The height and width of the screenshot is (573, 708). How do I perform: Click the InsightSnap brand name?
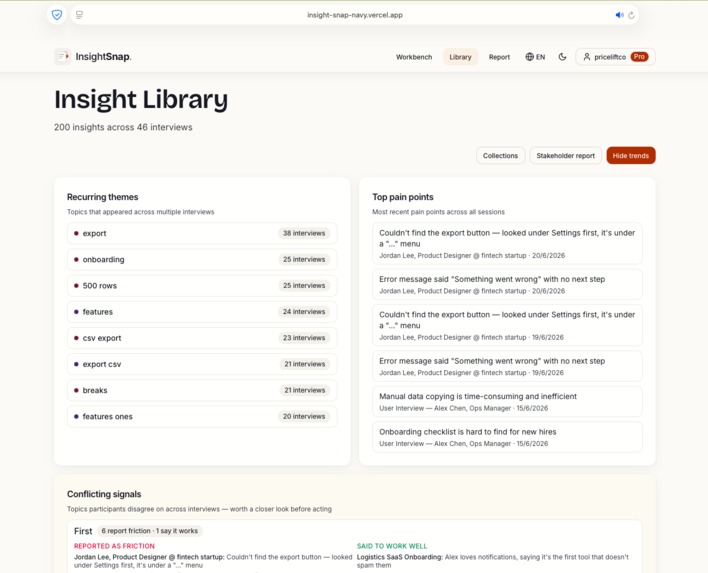103,57
